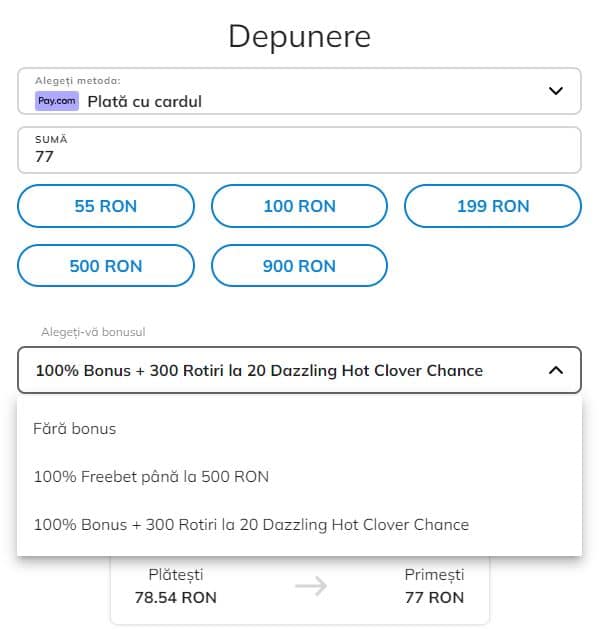This screenshot has width=599, height=630.
Task: Click the Alegeți metoda label text
Action: [x=78, y=81]
